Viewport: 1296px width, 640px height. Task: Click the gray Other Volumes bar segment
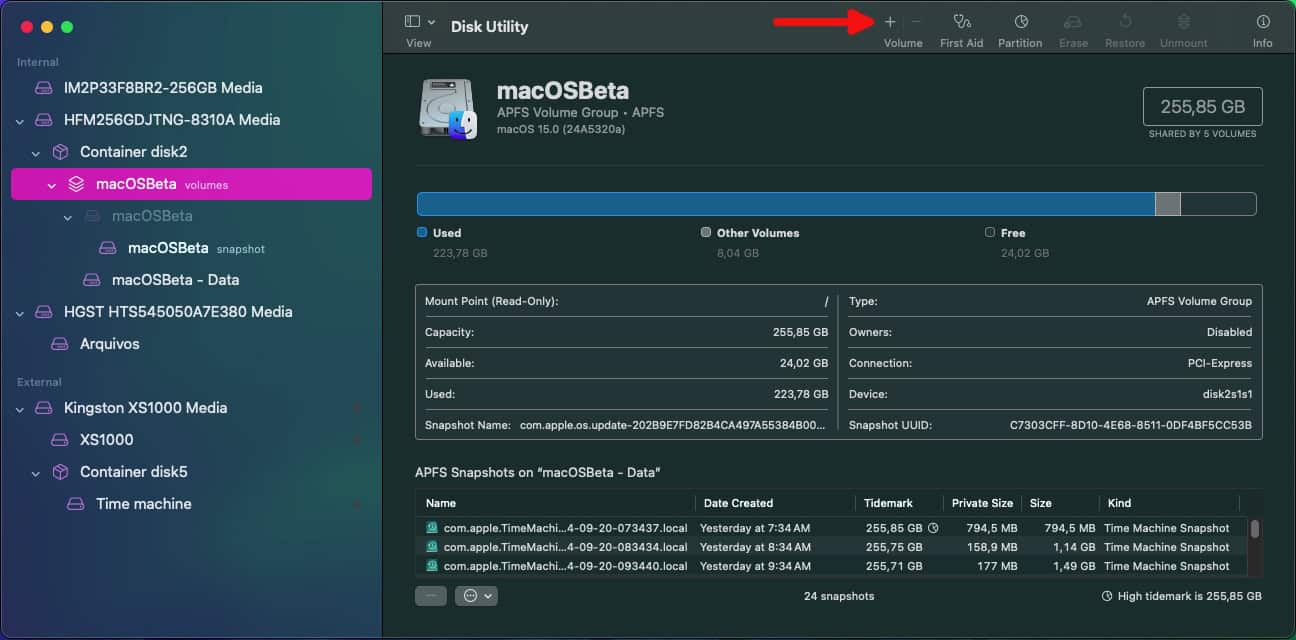[x=1168, y=204]
